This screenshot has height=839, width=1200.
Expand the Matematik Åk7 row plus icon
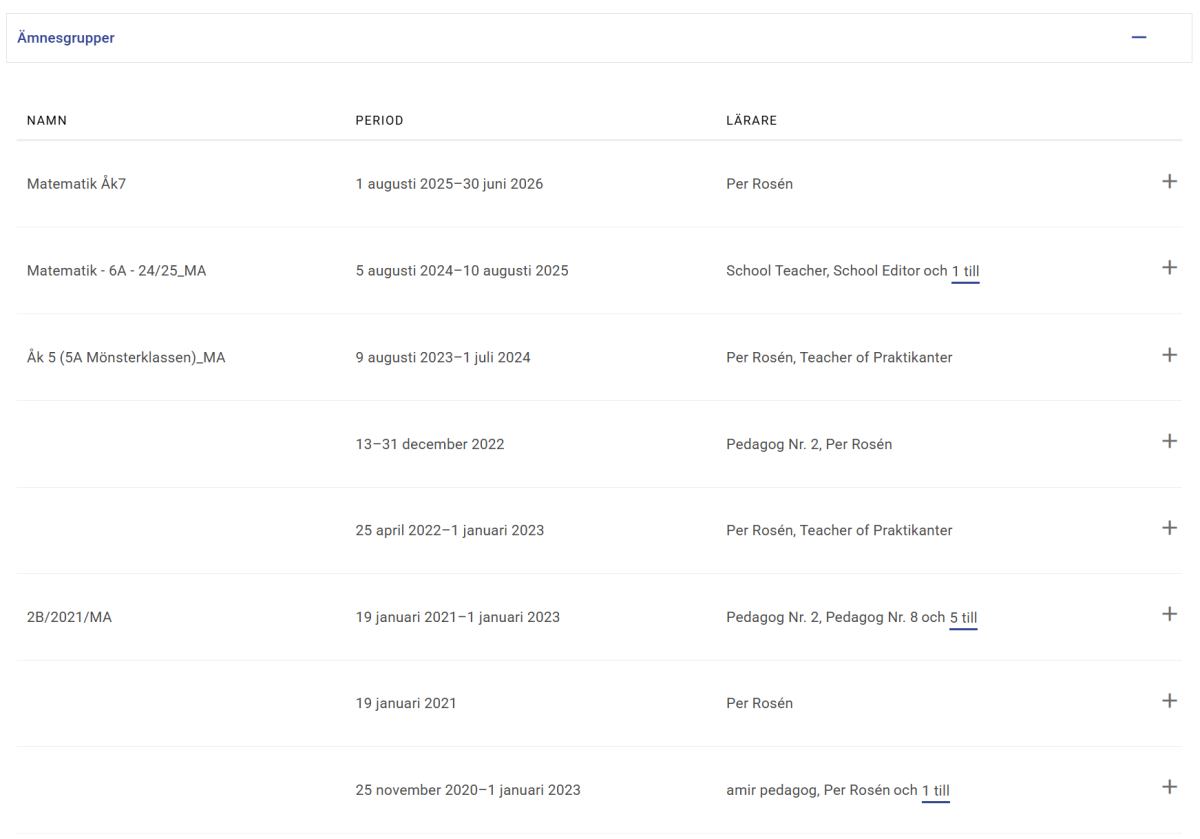[1169, 182]
